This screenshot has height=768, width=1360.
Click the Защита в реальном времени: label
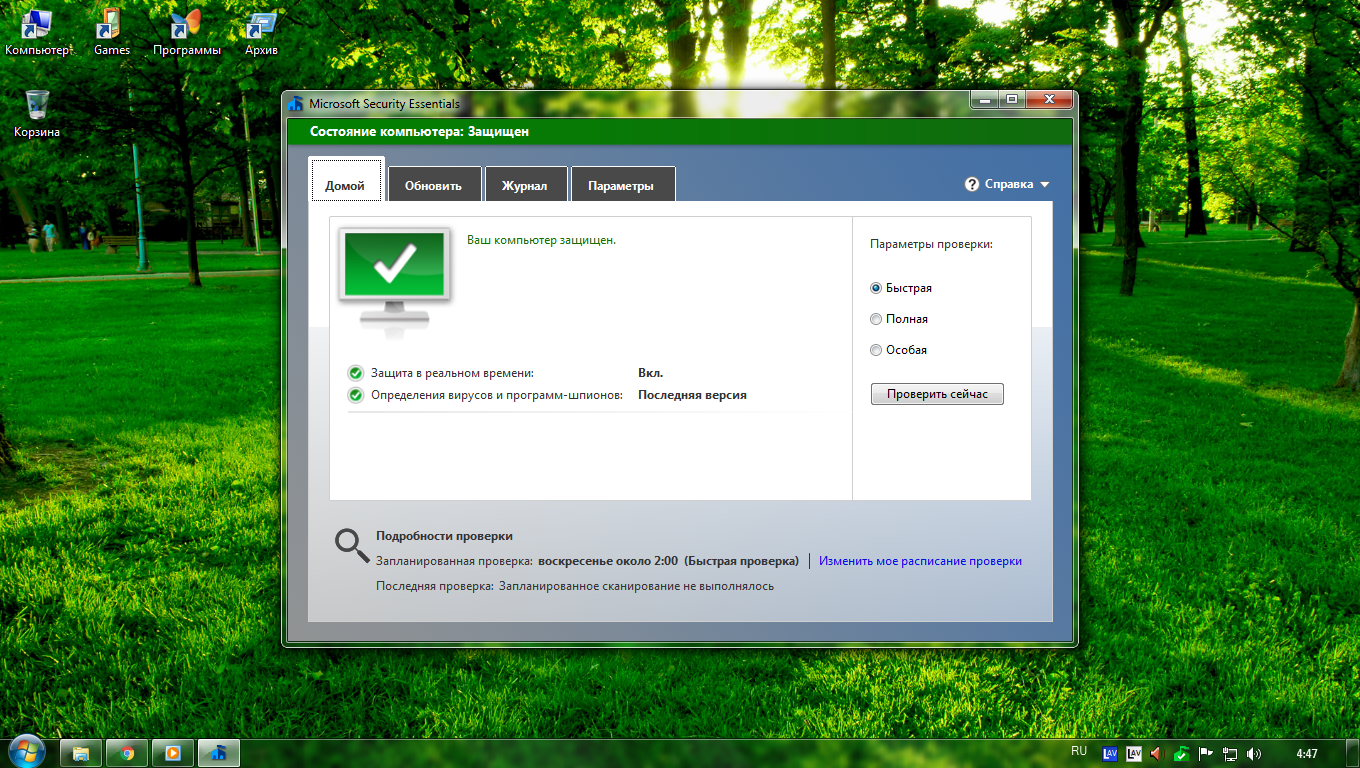[452, 373]
